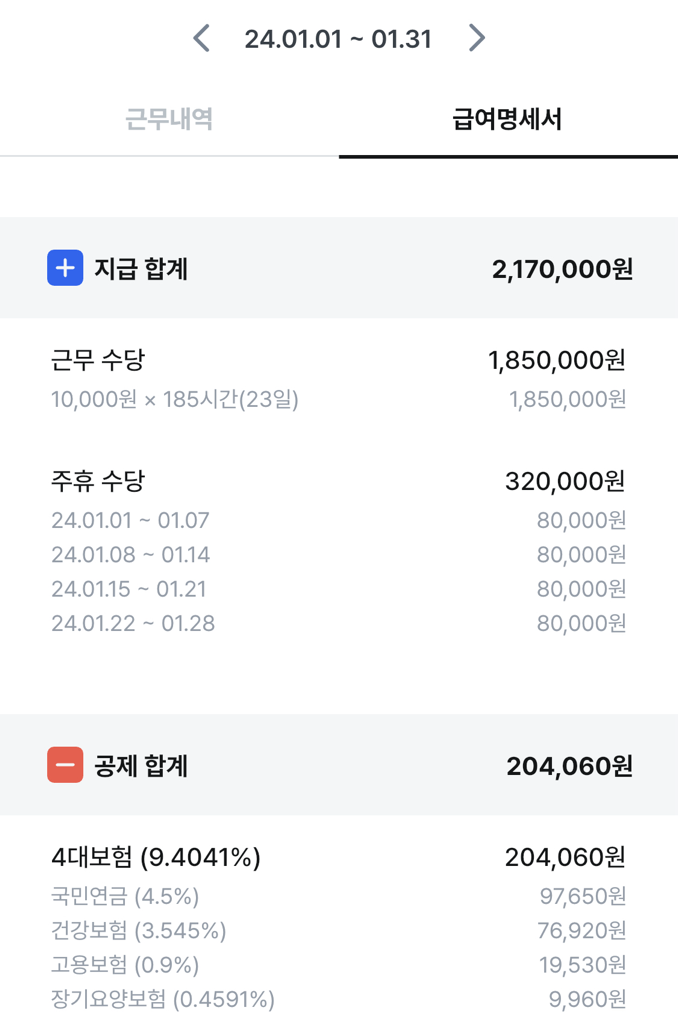Viewport: 678px width, 1024px height.
Task: Tap the date range 24.01.01 ~ 01.31
Action: click(338, 39)
